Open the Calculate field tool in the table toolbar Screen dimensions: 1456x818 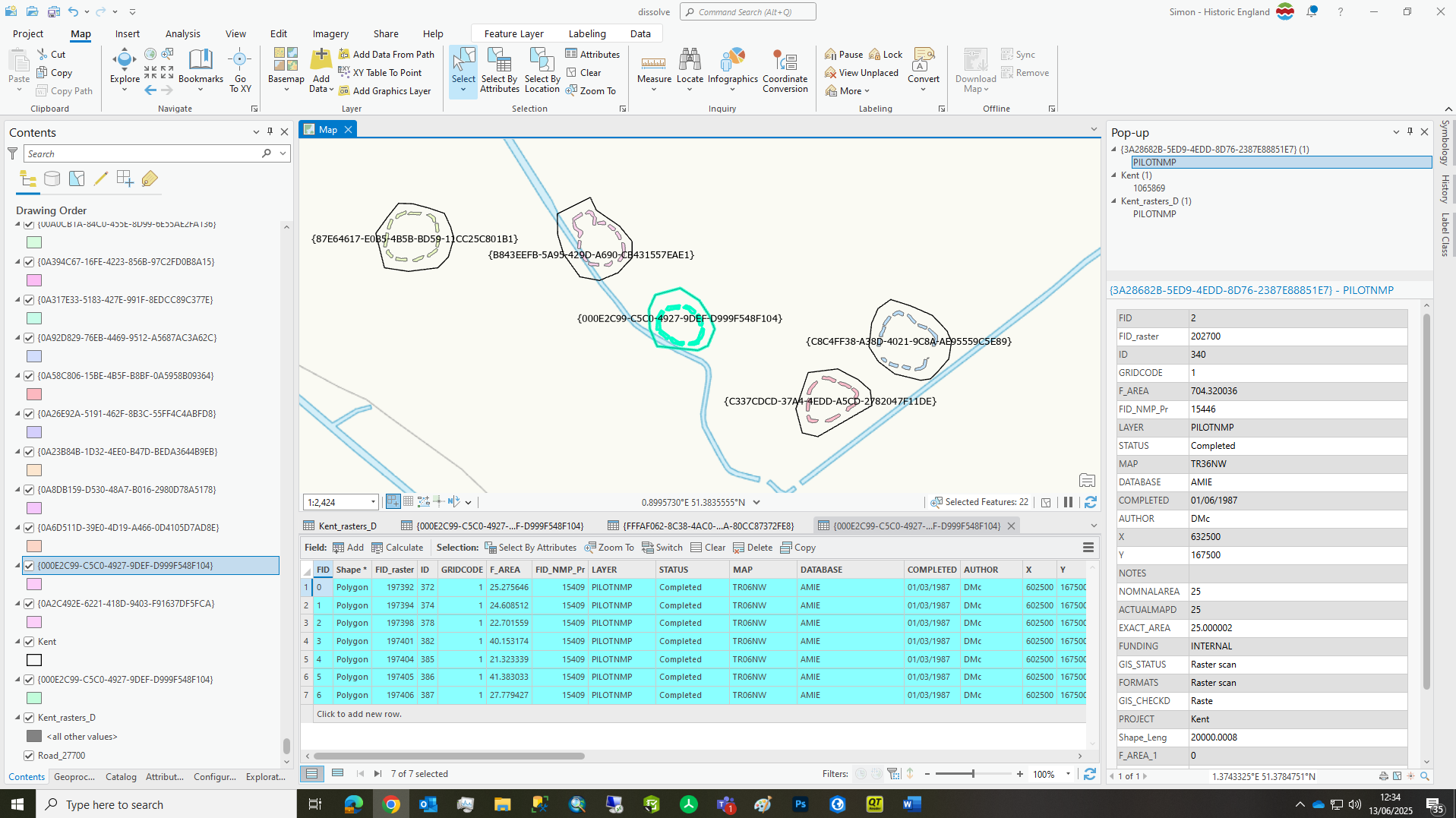(x=397, y=547)
